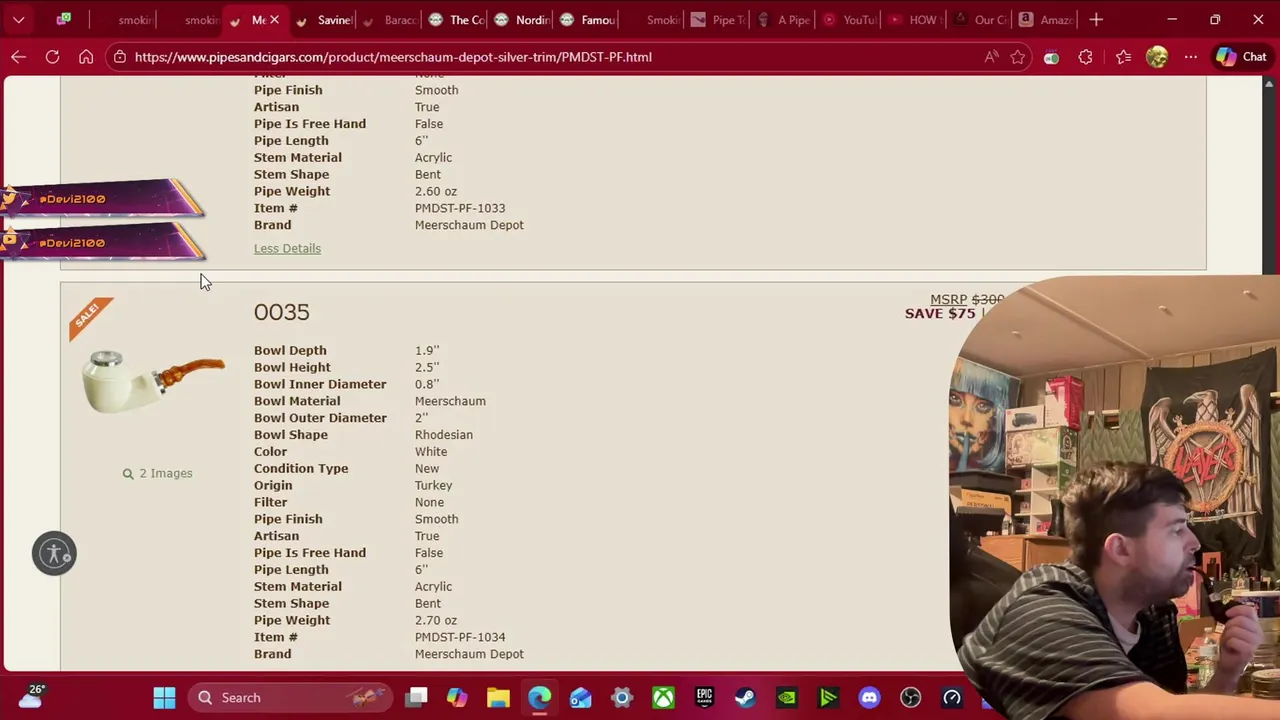
Task: Open the 0035 pipe product thumbnail
Action: 153,381
